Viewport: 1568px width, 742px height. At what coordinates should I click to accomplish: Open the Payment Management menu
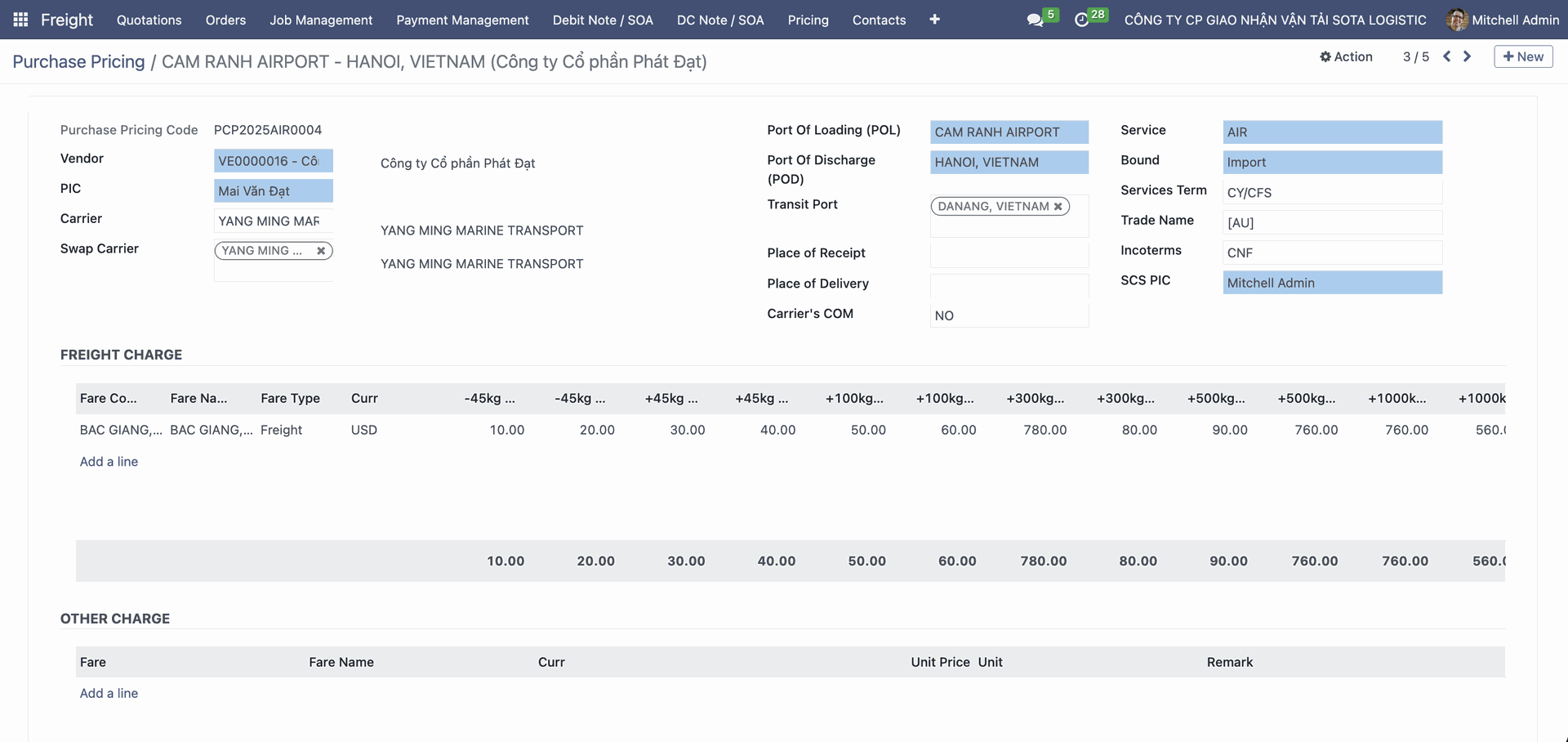click(x=462, y=20)
